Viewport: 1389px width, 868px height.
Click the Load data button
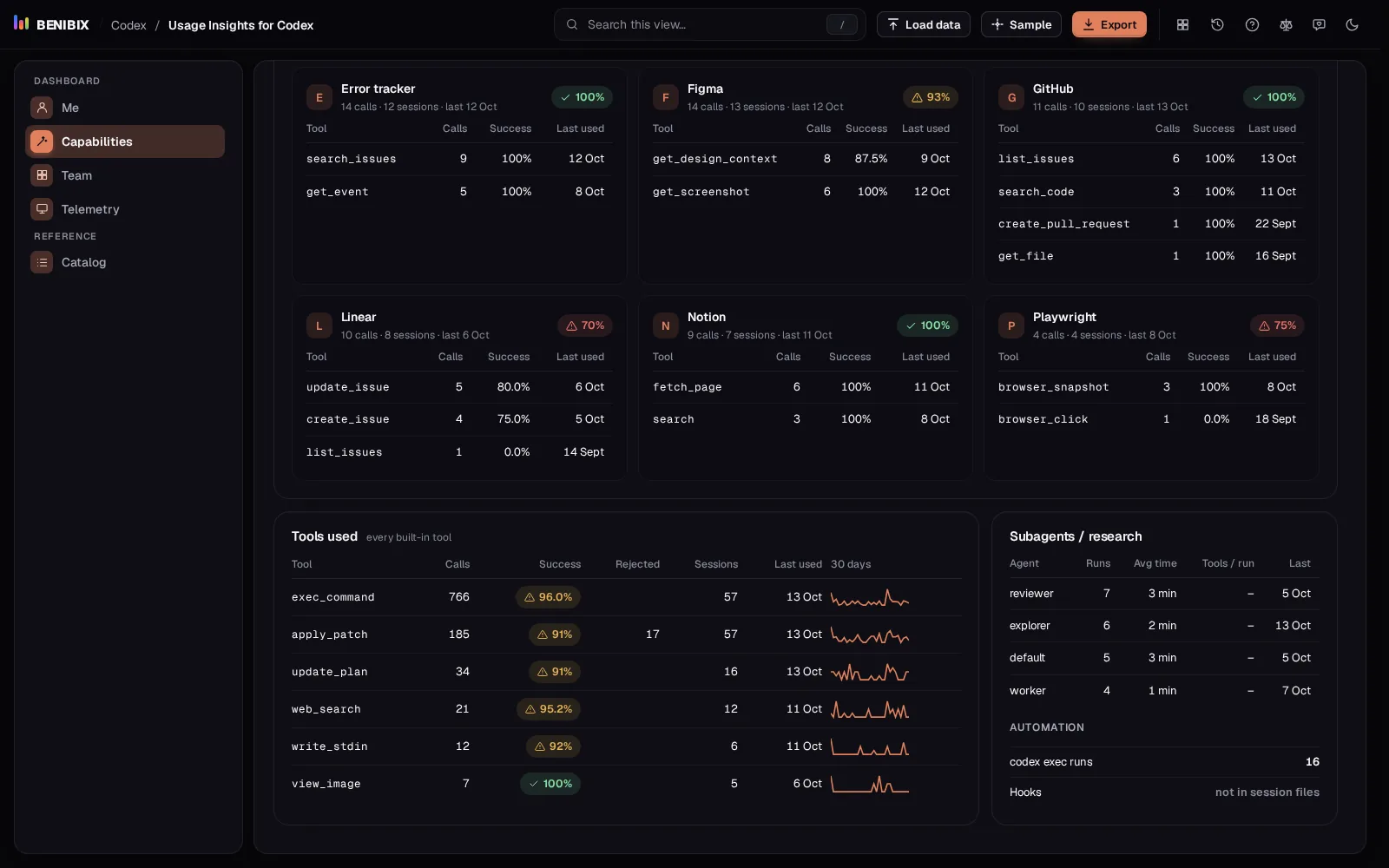click(924, 24)
